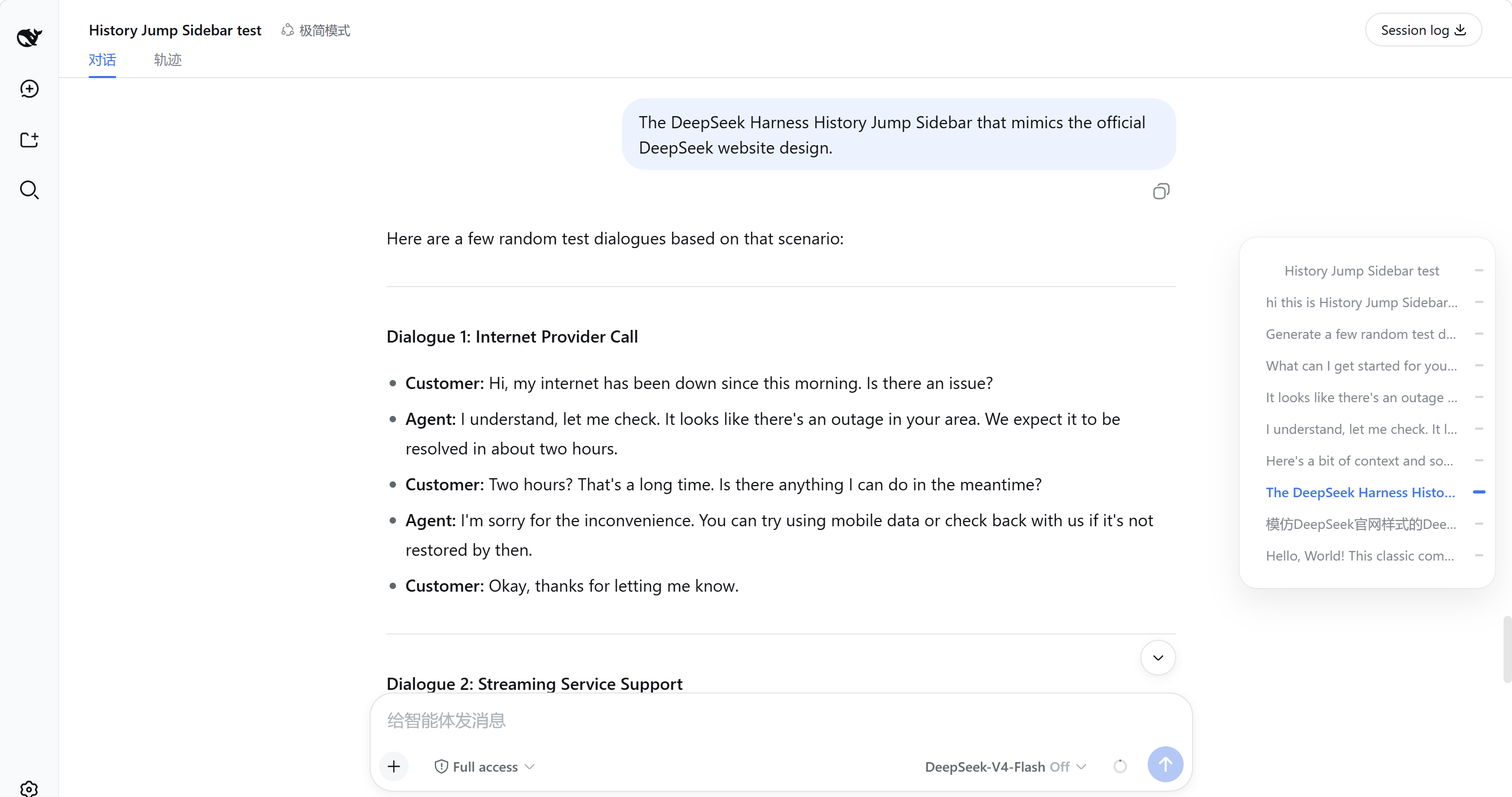1512x797 pixels.
Task: Open the DeepSeek-V4-Flash model selector
Action: [1006, 766]
